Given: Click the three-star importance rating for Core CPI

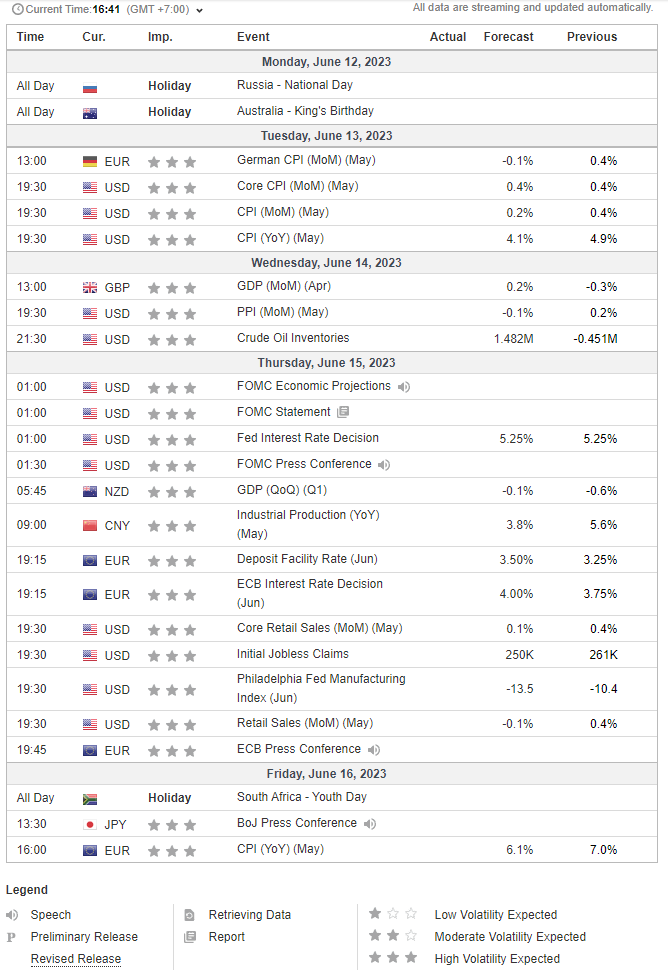Looking at the screenshot, I should pyautogui.click(x=172, y=187).
